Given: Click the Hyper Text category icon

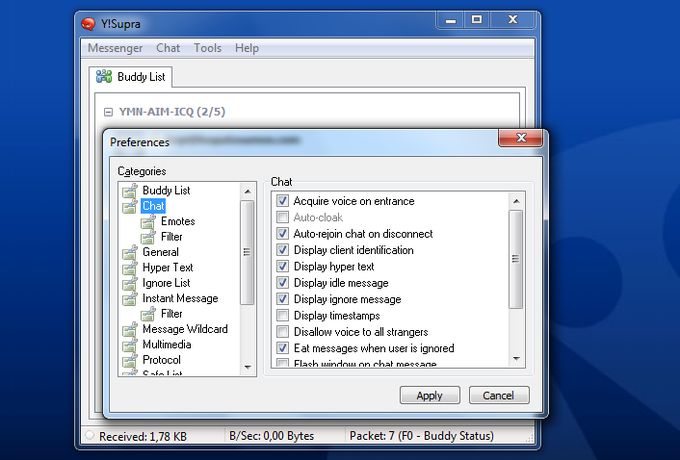Looking at the screenshot, I should coord(130,268).
